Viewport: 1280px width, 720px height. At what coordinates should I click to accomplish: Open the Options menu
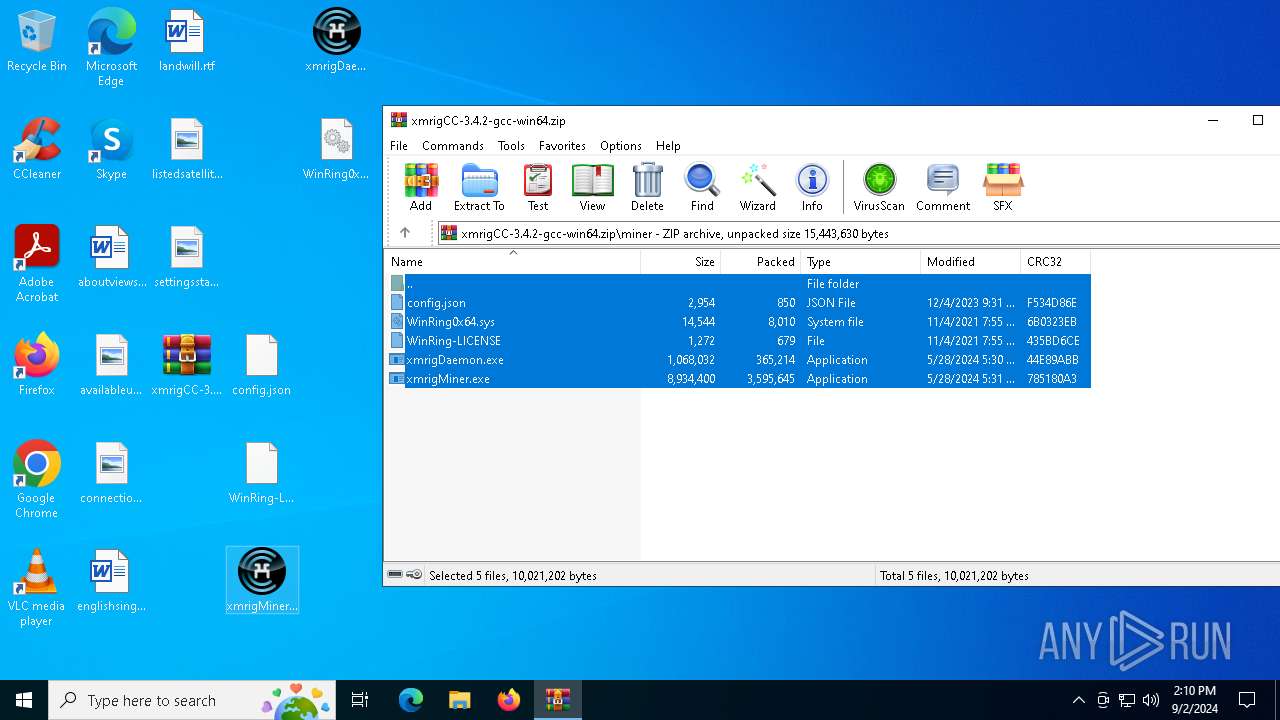pyautogui.click(x=621, y=146)
